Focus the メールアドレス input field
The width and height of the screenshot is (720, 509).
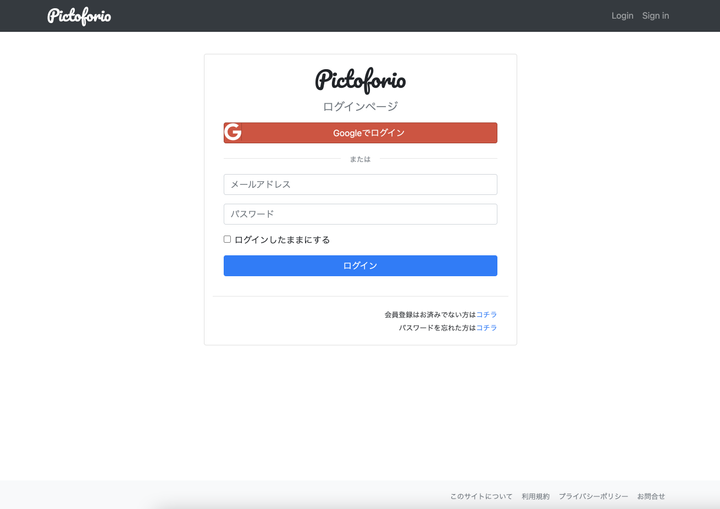pyautogui.click(x=360, y=184)
